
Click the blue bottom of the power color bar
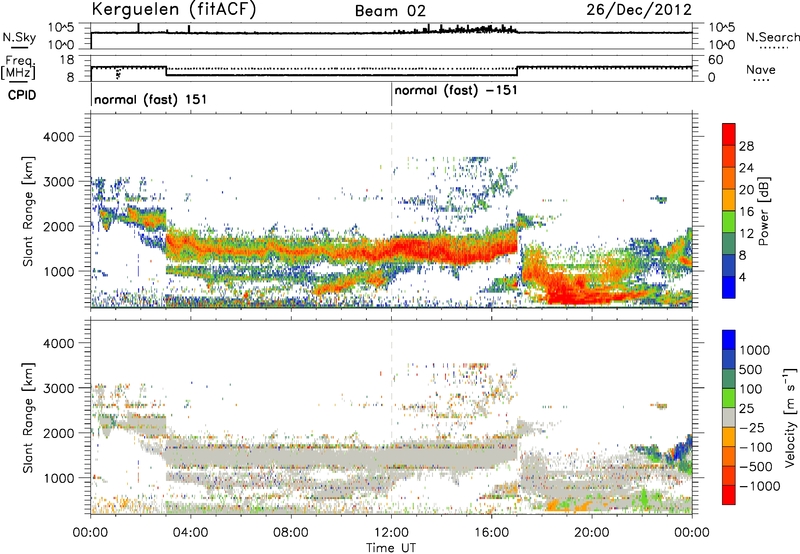tap(729, 288)
